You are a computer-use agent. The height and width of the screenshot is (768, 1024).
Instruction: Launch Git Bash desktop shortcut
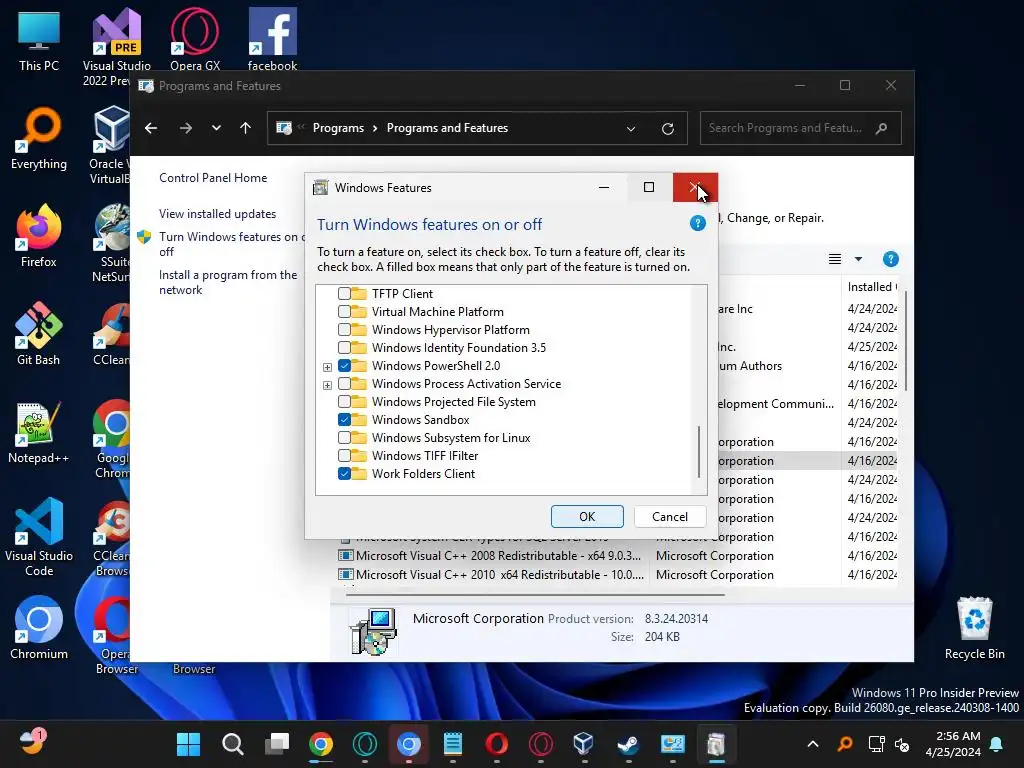point(39,333)
